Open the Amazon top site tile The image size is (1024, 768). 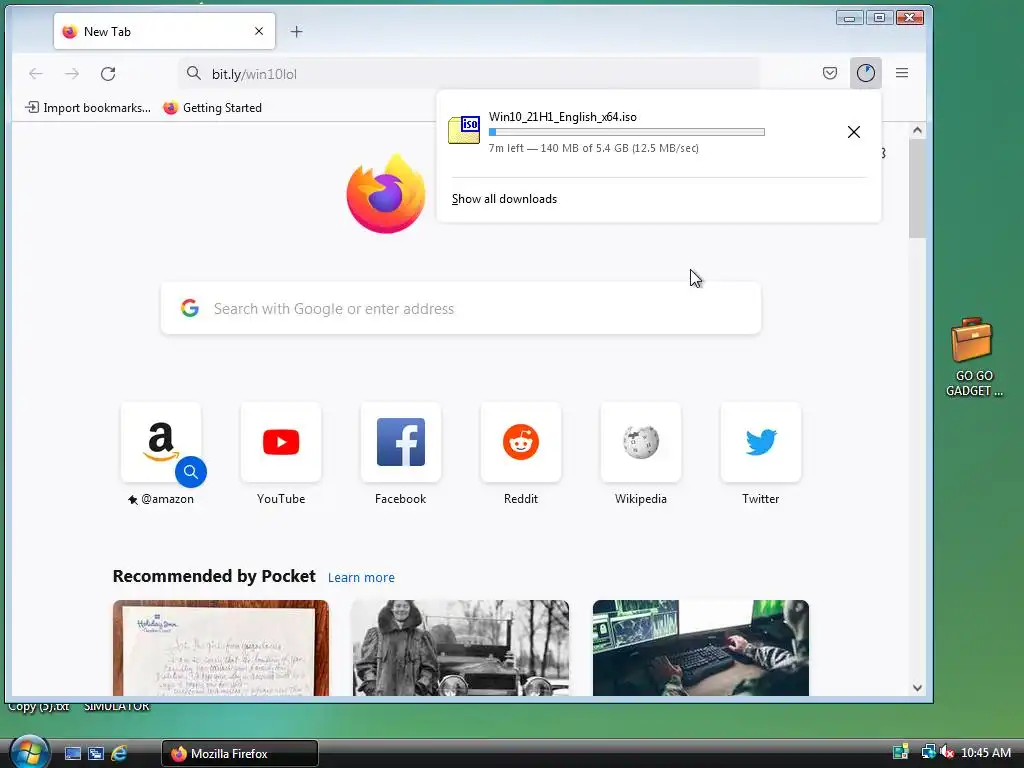click(161, 442)
